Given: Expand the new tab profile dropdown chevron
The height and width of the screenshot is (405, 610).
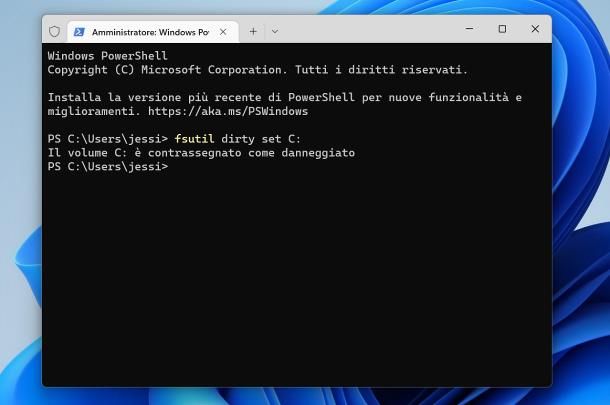Looking at the screenshot, I should (x=275, y=32).
